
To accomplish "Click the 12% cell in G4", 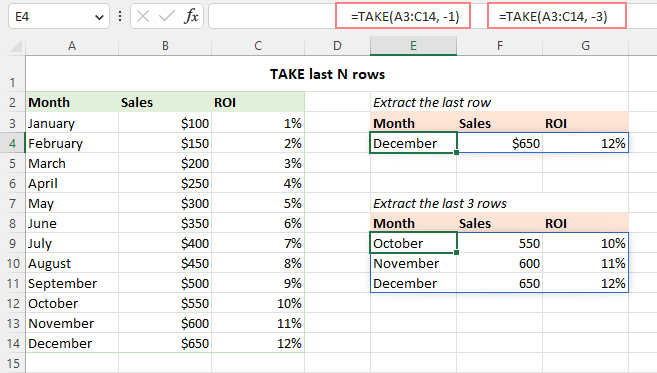I will (586, 143).
